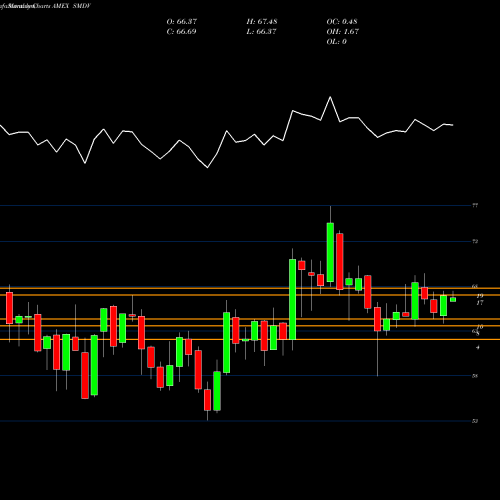Select the 58 price axis label
This screenshot has width=500, height=500.
tap(475, 376)
